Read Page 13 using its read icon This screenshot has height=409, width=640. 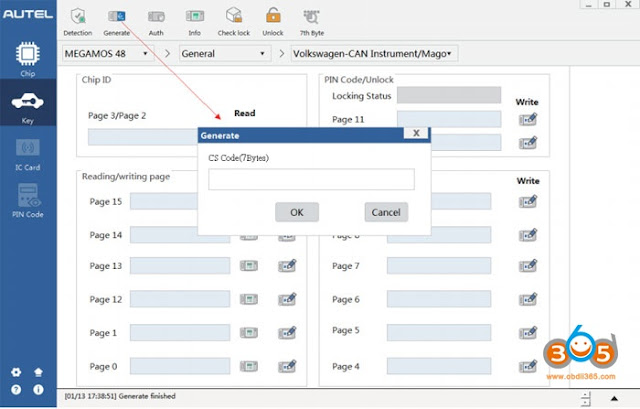tap(249, 266)
